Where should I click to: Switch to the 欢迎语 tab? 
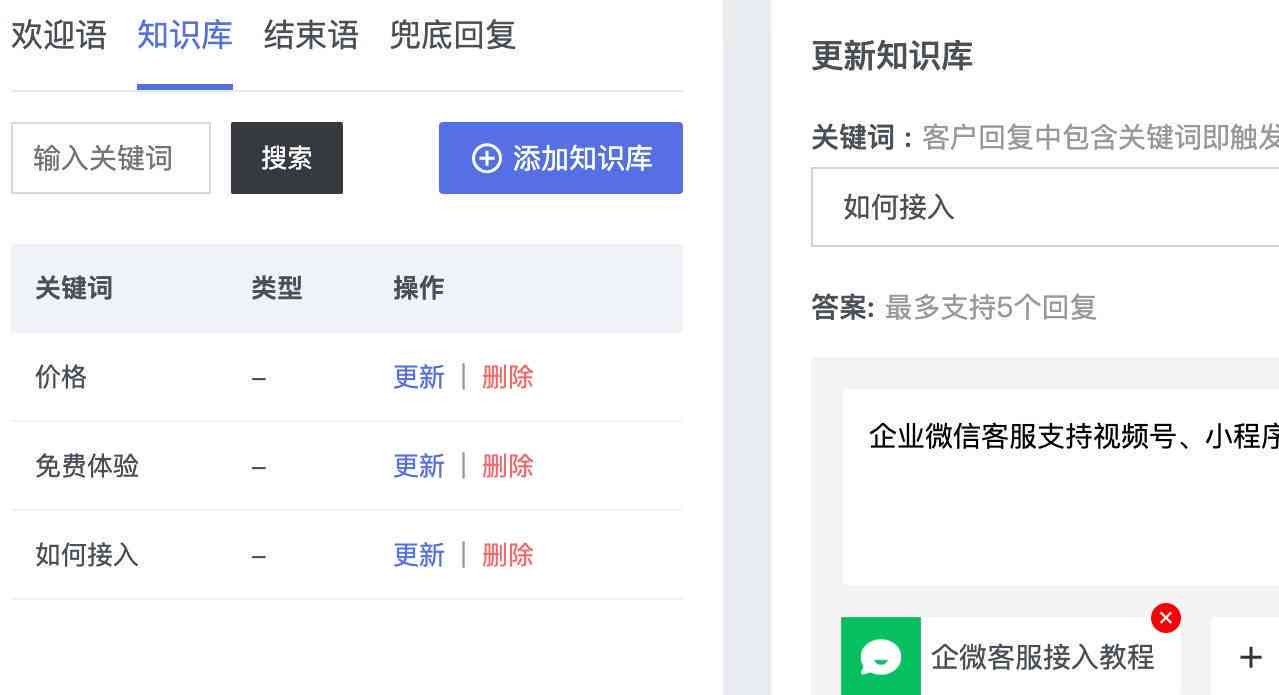tap(59, 36)
